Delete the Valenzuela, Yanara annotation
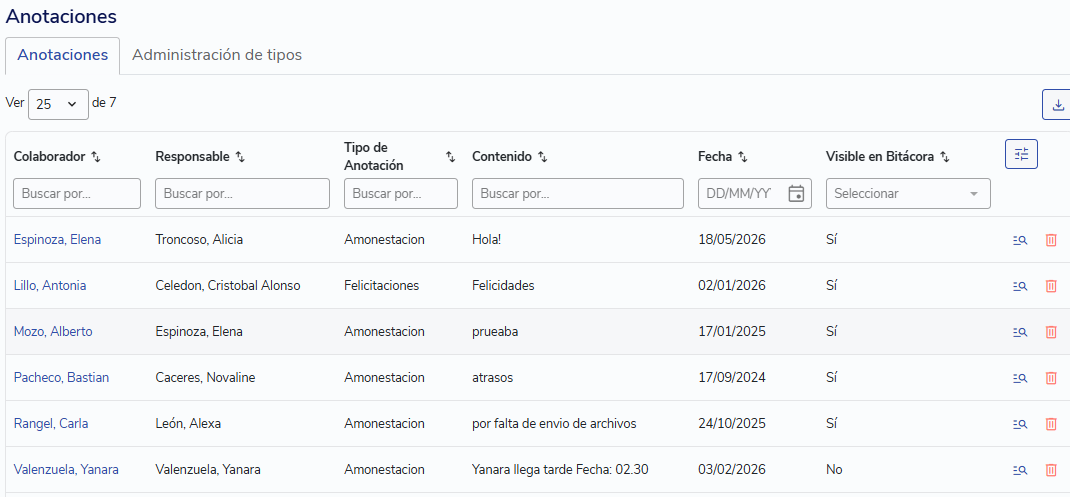This screenshot has width=1070, height=497. click(x=1051, y=470)
